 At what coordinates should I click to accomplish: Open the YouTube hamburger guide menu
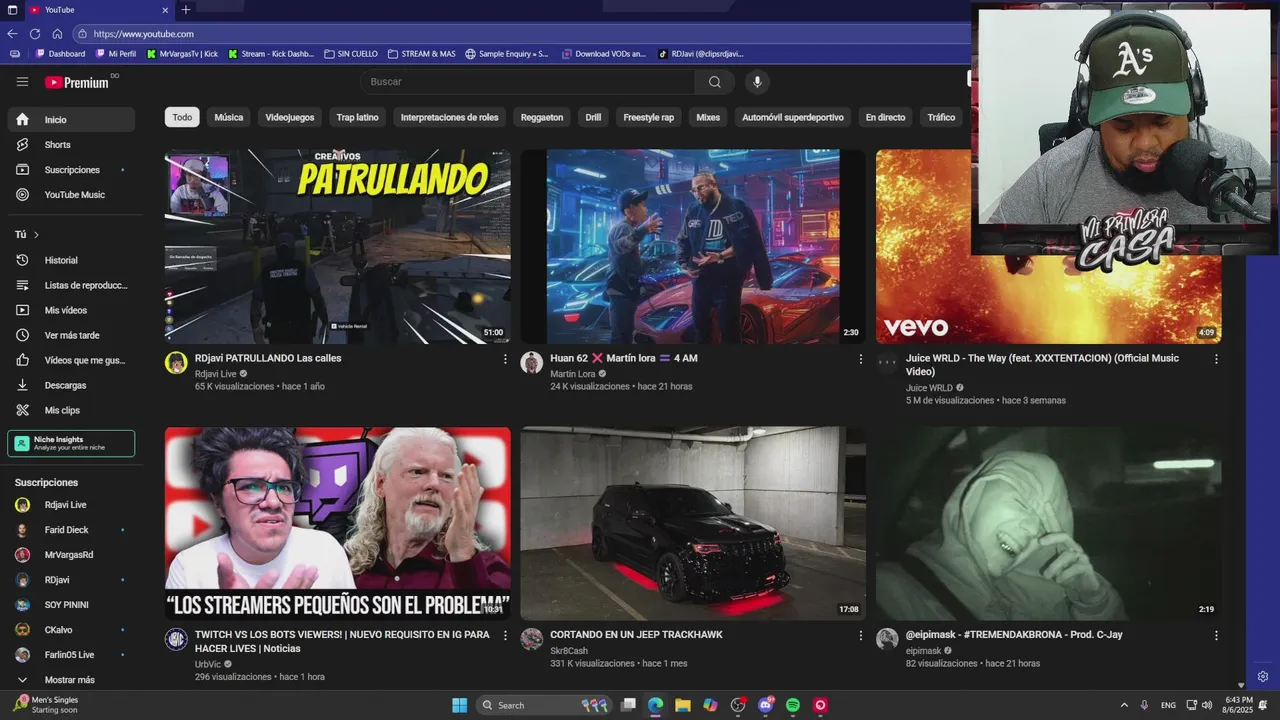[22, 82]
